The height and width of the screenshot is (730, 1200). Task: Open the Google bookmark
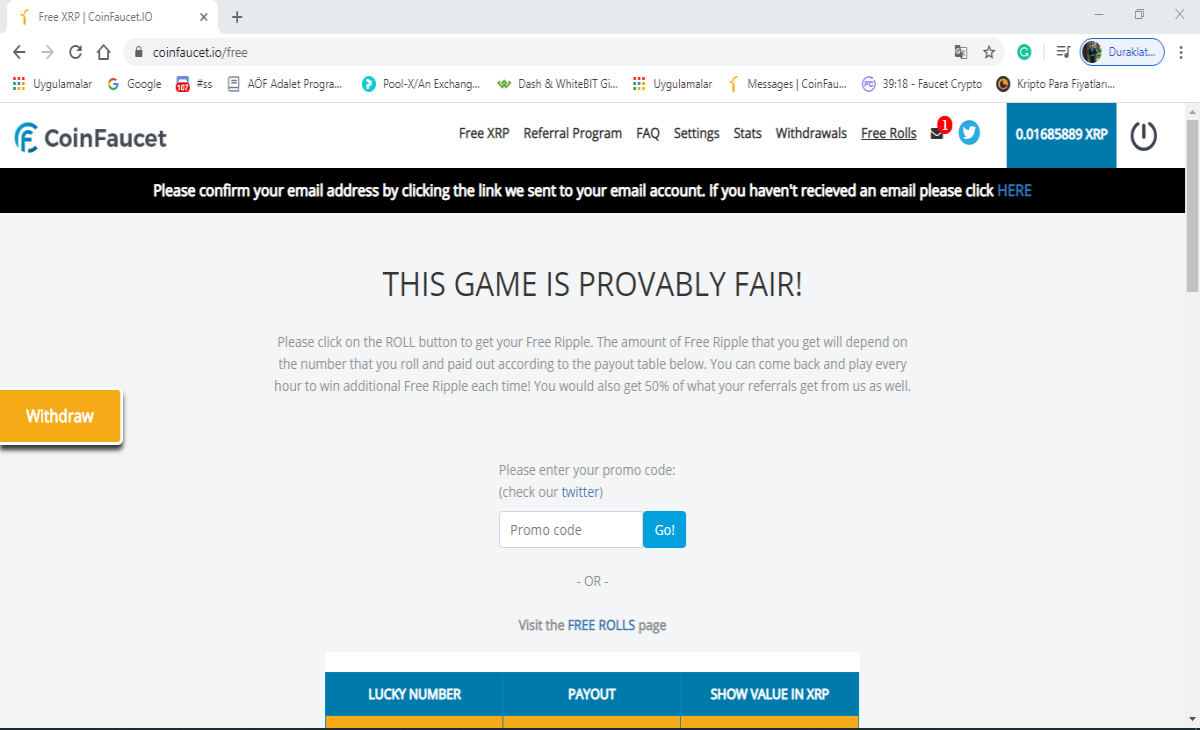(x=134, y=84)
